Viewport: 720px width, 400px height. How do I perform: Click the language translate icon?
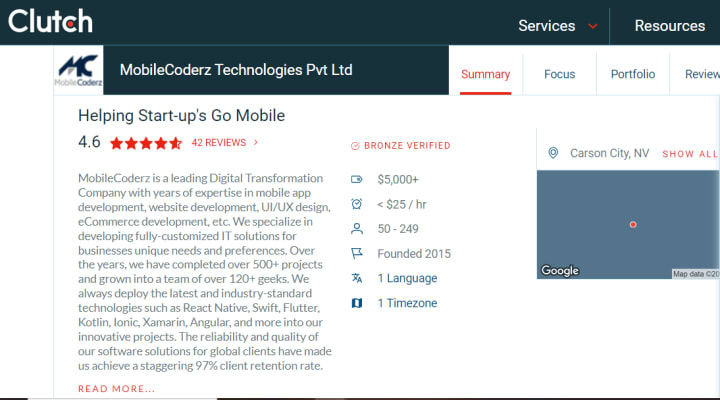[x=357, y=278]
